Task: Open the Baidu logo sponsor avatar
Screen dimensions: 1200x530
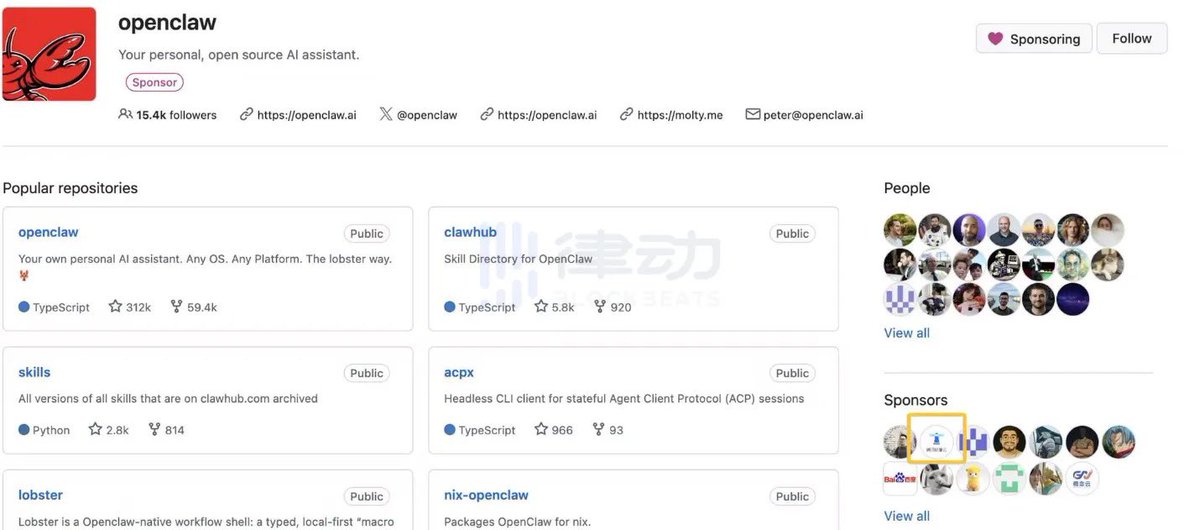Action: click(900, 479)
